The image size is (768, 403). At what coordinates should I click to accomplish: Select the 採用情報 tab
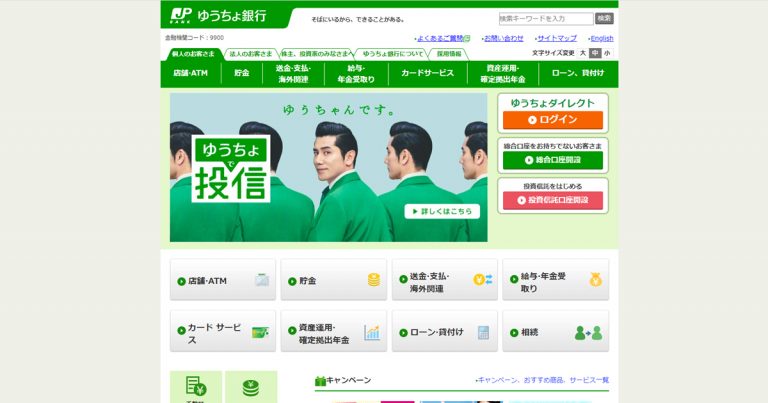click(x=449, y=54)
